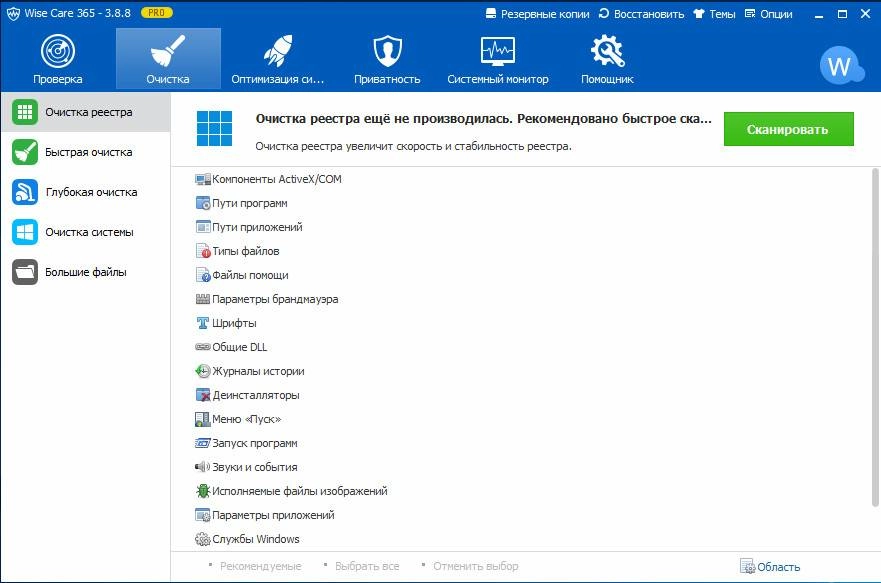Click the Рекомендуемые link

click(x=261, y=566)
